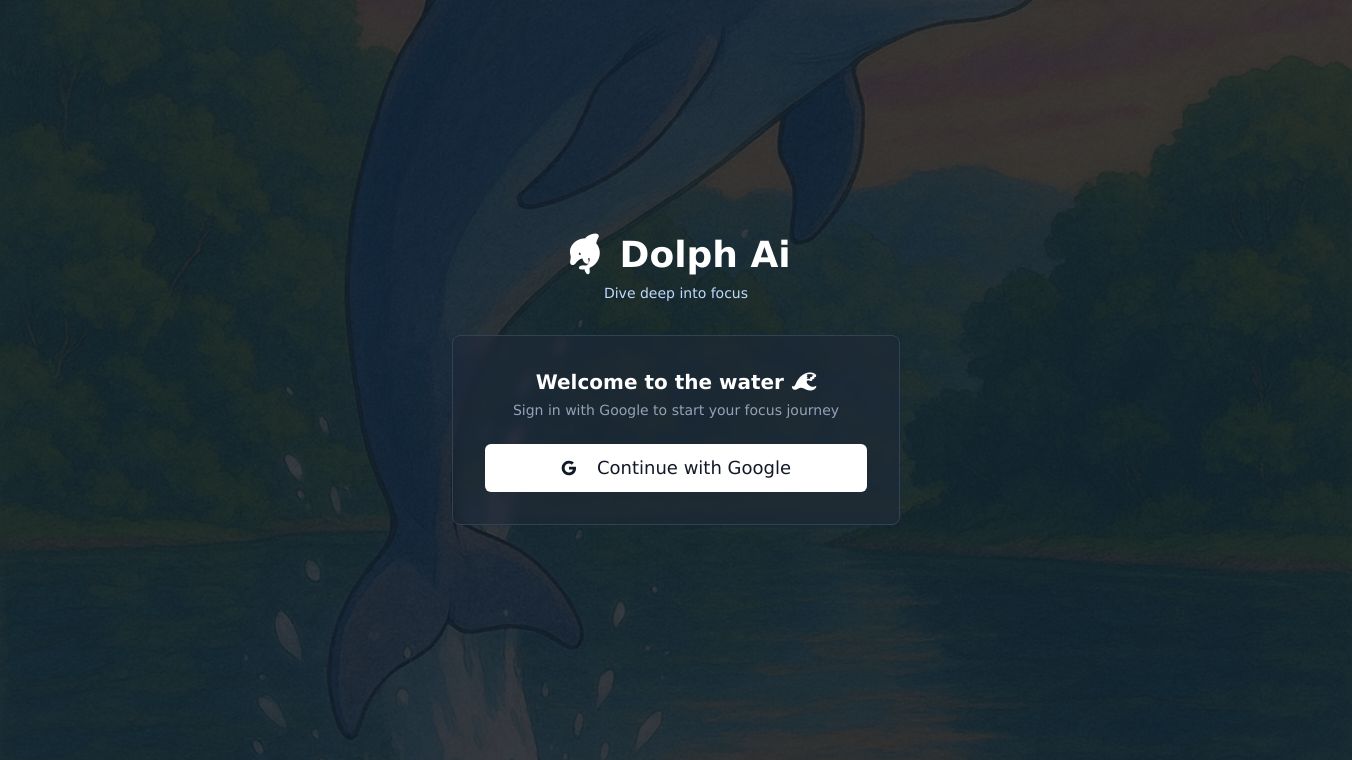Click the Dolph Ai title text

(x=705, y=254)
